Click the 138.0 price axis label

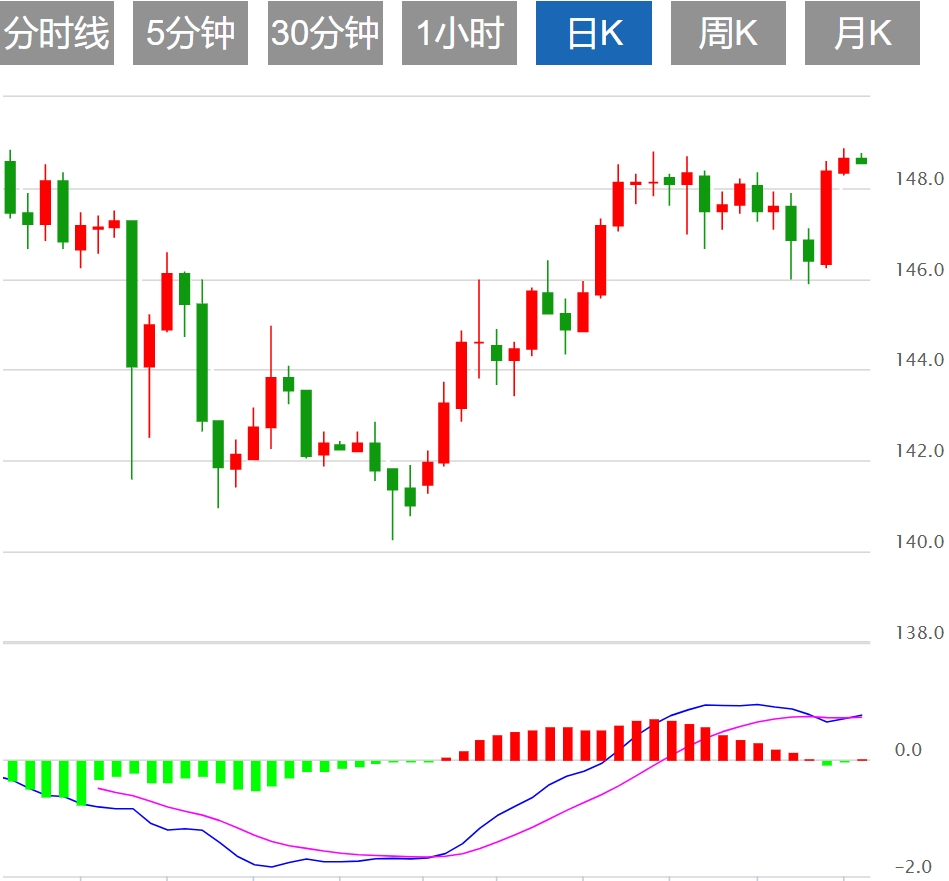click(920, 633)
